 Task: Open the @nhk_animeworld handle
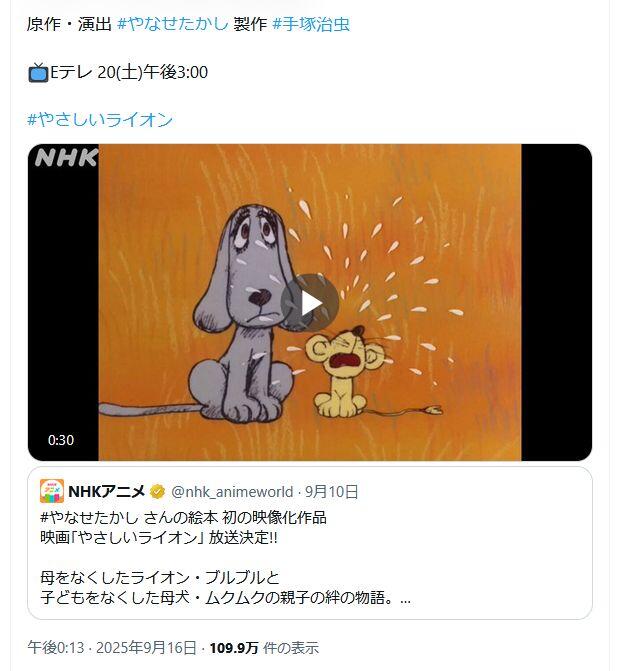tap(232, 492)
